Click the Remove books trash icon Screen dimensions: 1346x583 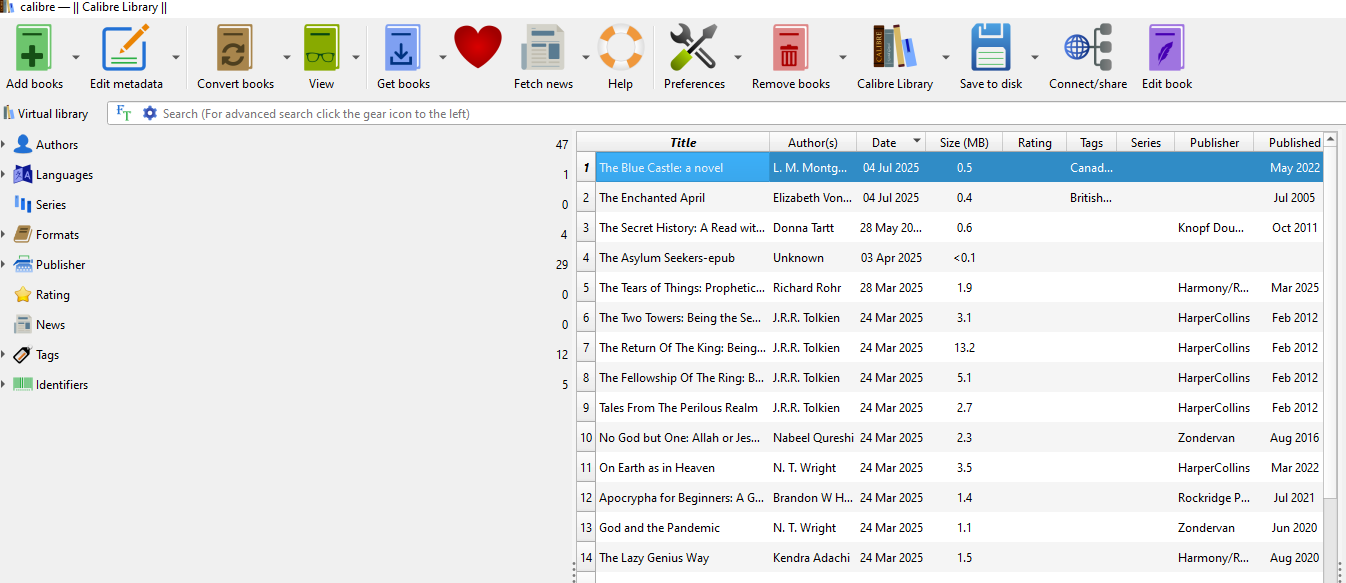790,47
